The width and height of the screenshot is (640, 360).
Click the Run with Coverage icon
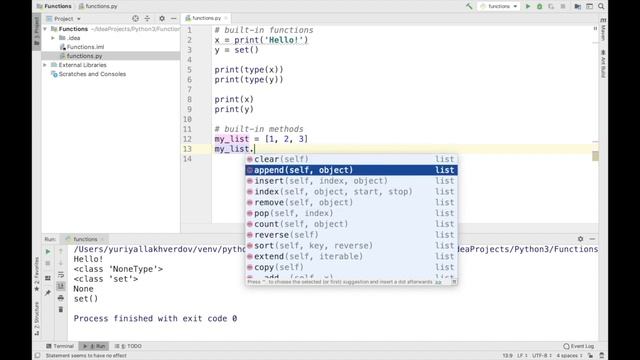[x=551, y=6]
